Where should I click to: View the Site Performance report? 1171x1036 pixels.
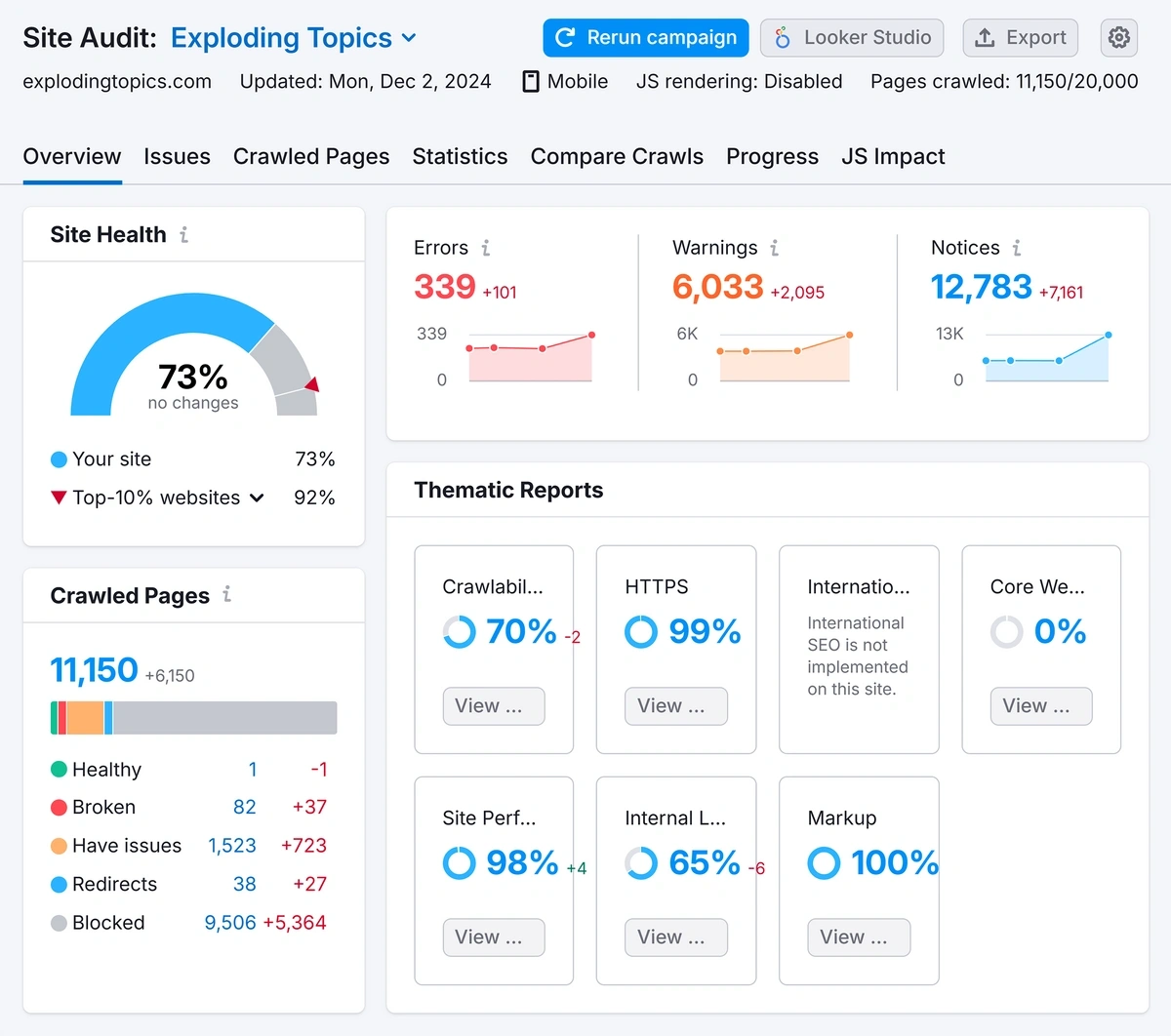pyautogui.click(x=494, y=936)
